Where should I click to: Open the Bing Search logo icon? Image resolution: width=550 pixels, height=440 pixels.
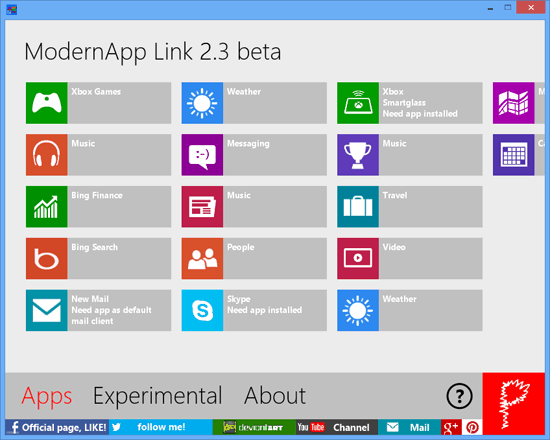point(47,259)
